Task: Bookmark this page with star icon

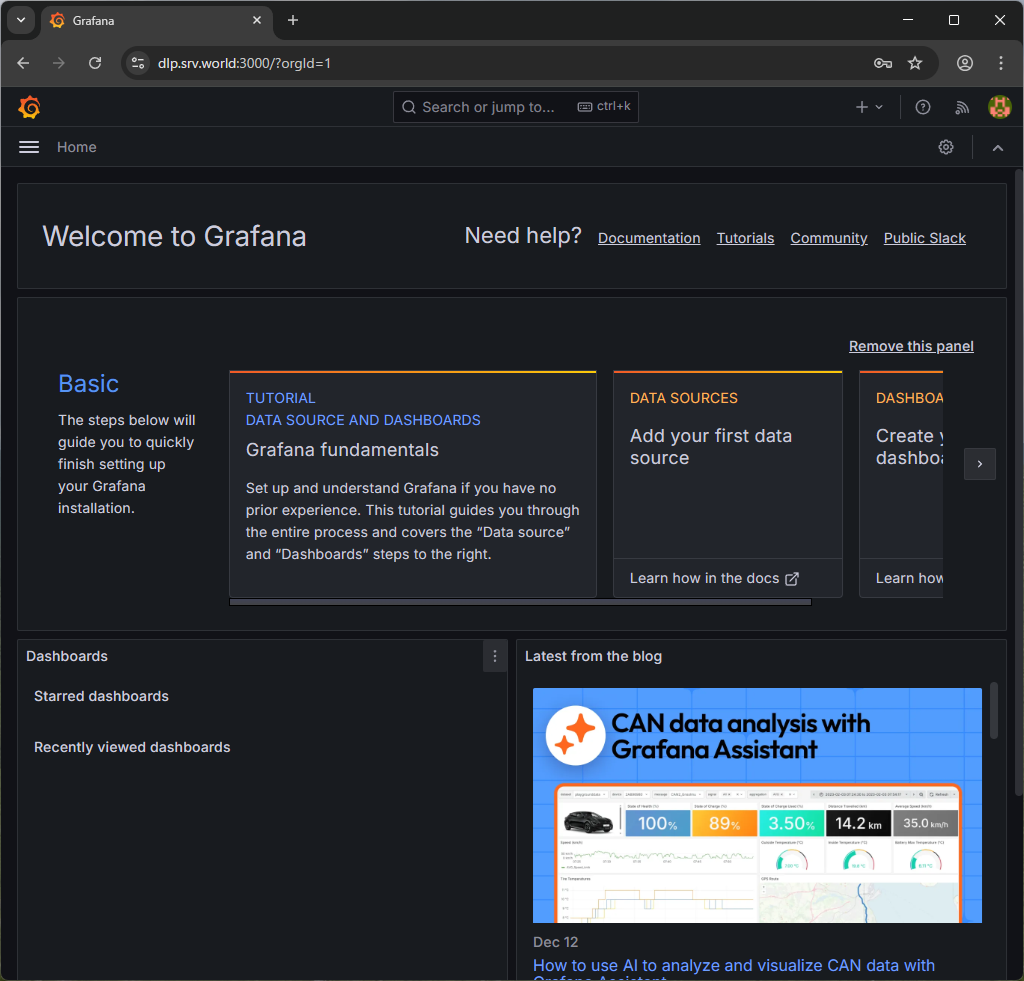Action: tap(915, 63)
